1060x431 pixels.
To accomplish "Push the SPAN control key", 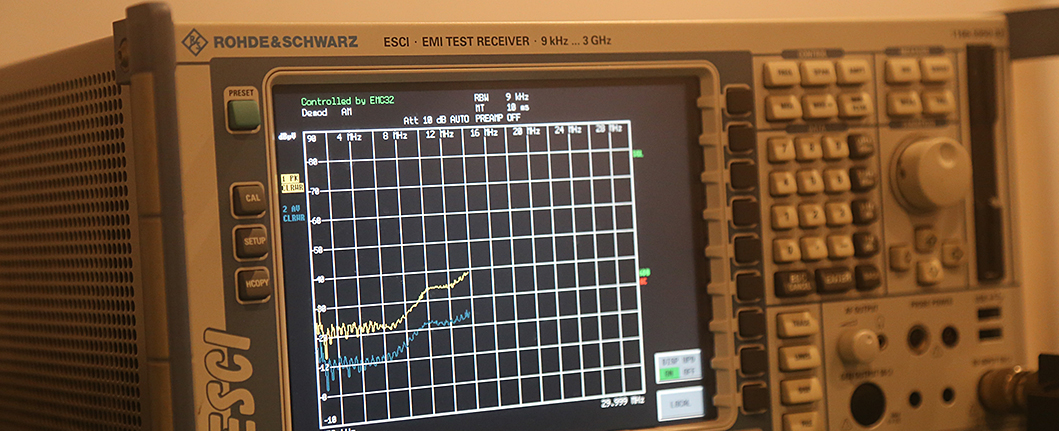I will [818, 72].
